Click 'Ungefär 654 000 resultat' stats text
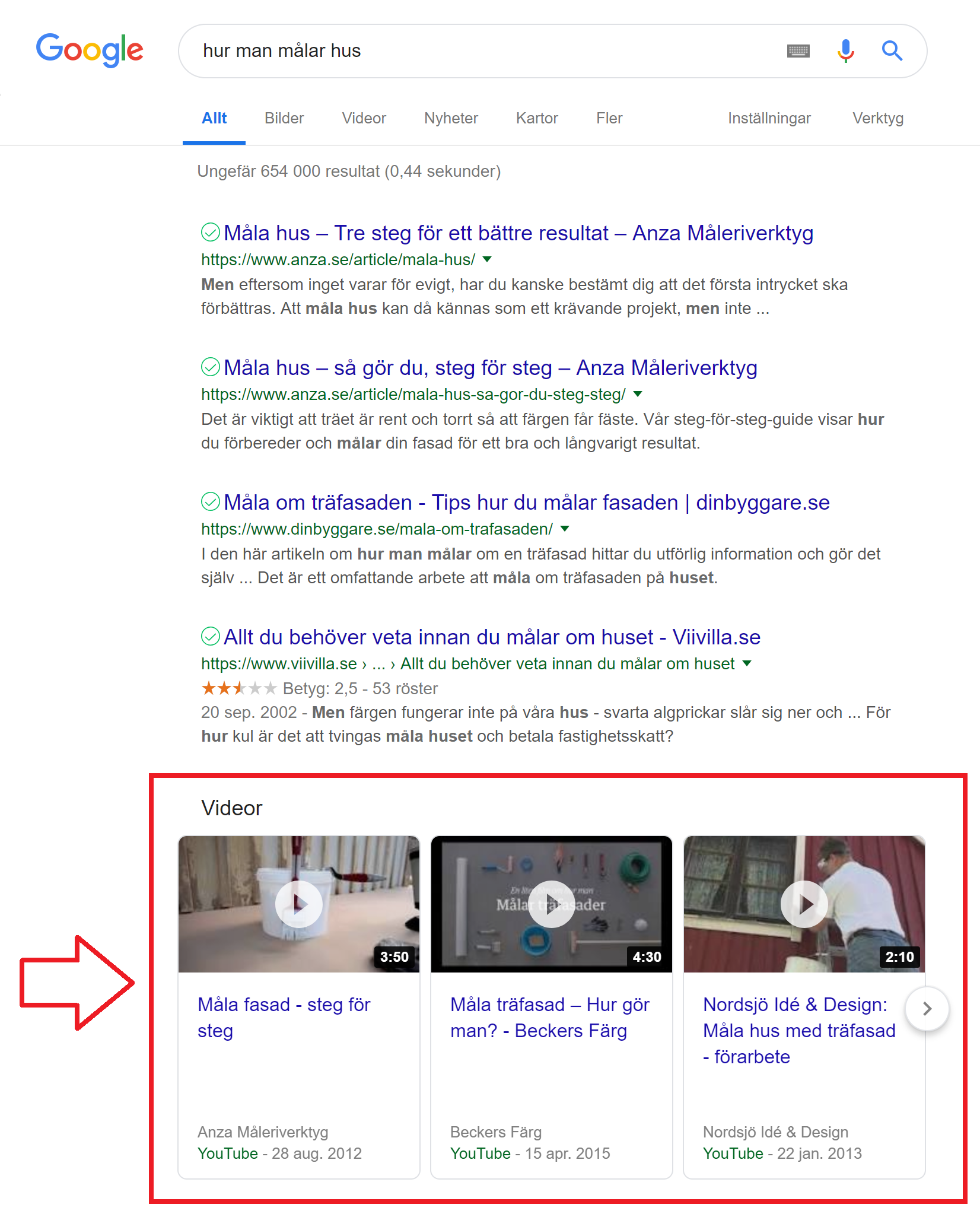The image size is (980, 1214). coord(349,171)
